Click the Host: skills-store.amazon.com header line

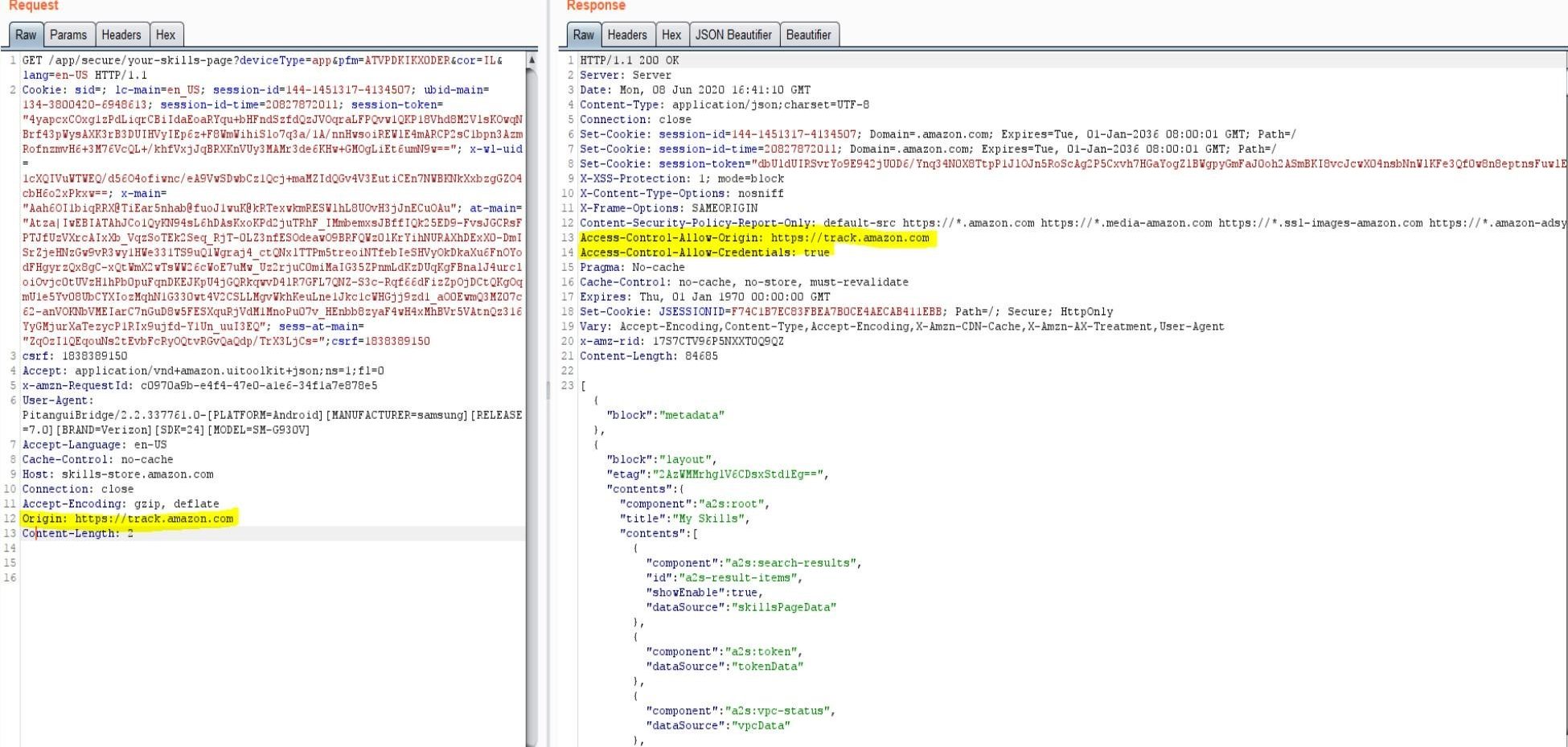(x=118, y=474)
